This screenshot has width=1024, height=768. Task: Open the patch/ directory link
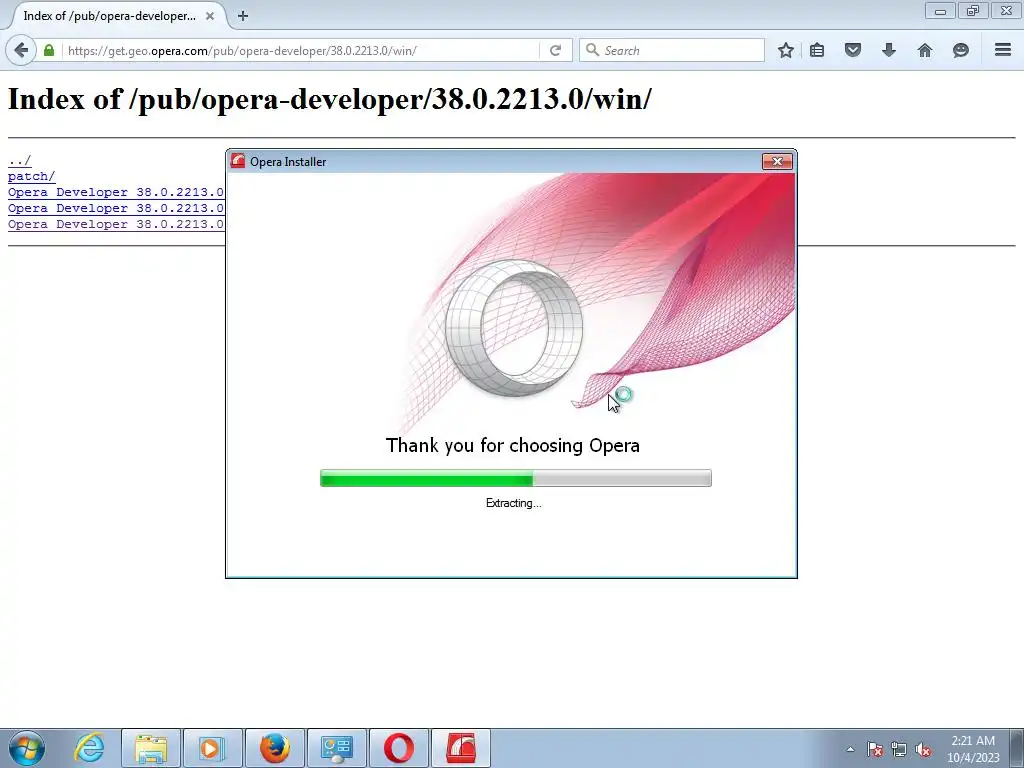click(x=31, y=176)
